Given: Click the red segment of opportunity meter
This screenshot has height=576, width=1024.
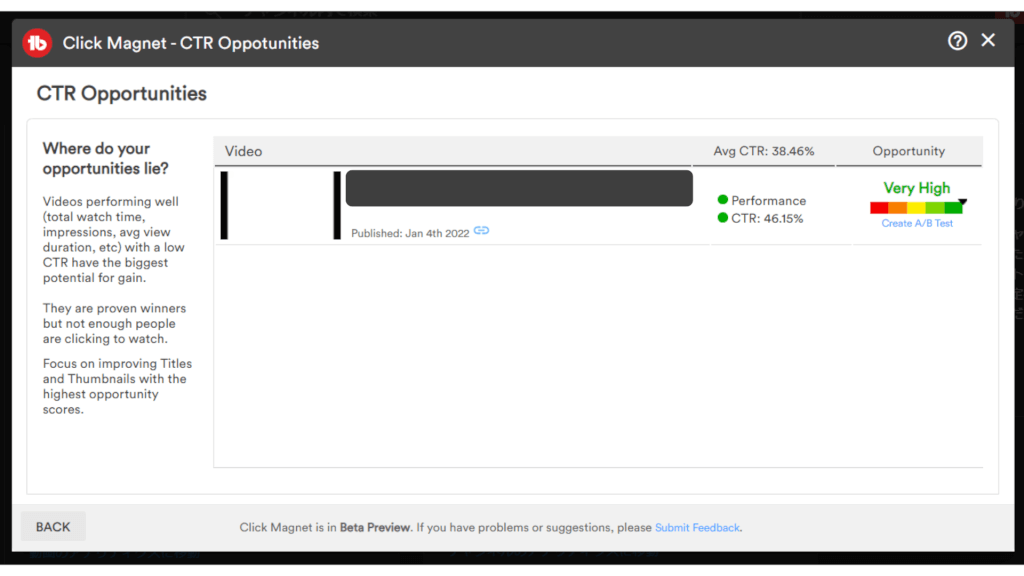Looking at the screenshot, I should tap(879, 208).
